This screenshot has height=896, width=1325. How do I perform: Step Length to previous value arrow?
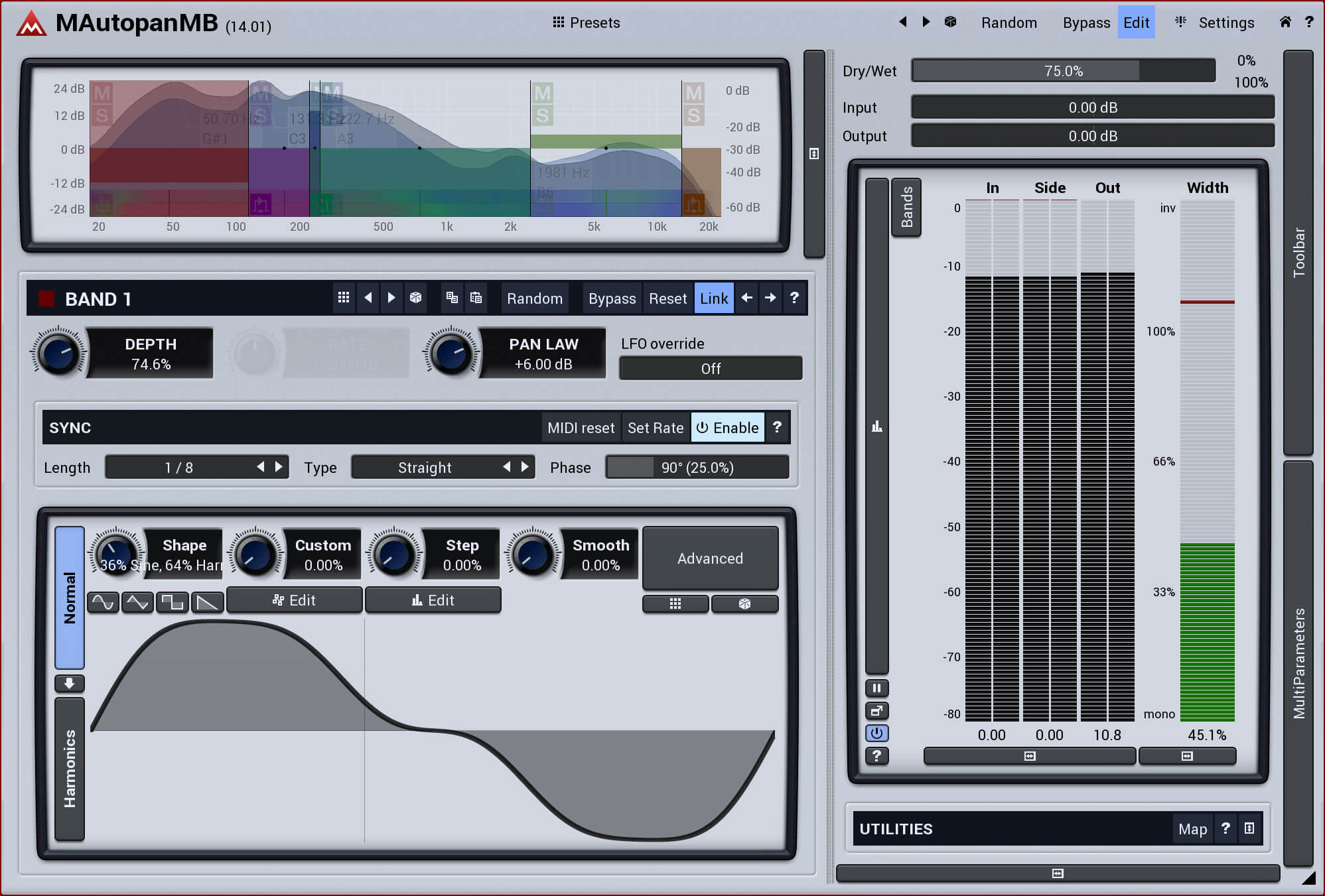coord(261,467)
